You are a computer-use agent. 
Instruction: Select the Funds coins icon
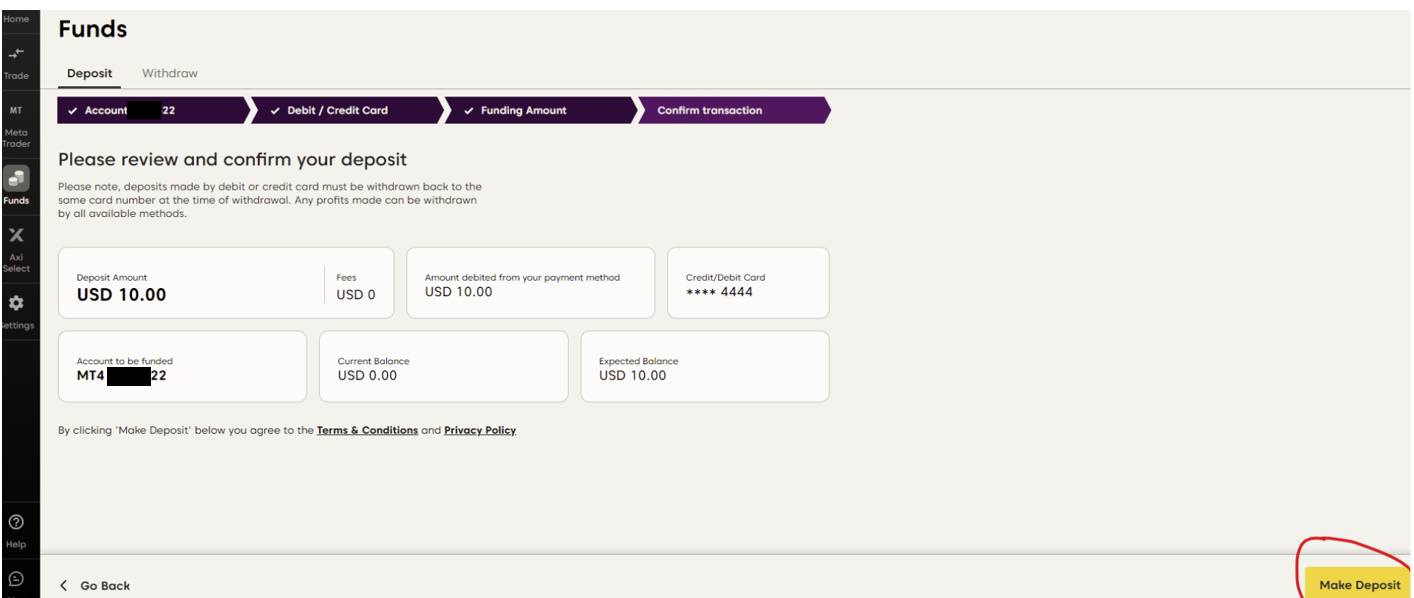click(16, 178)
